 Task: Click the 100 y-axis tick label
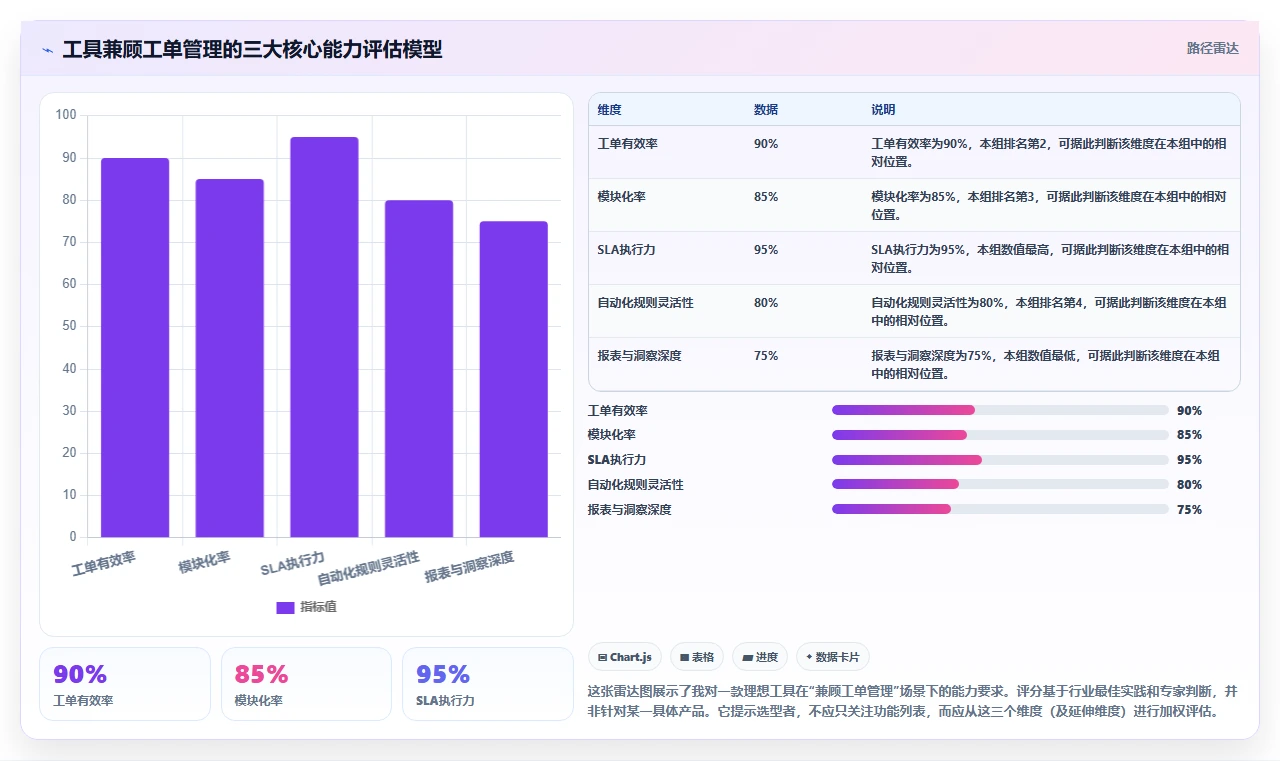66,115
